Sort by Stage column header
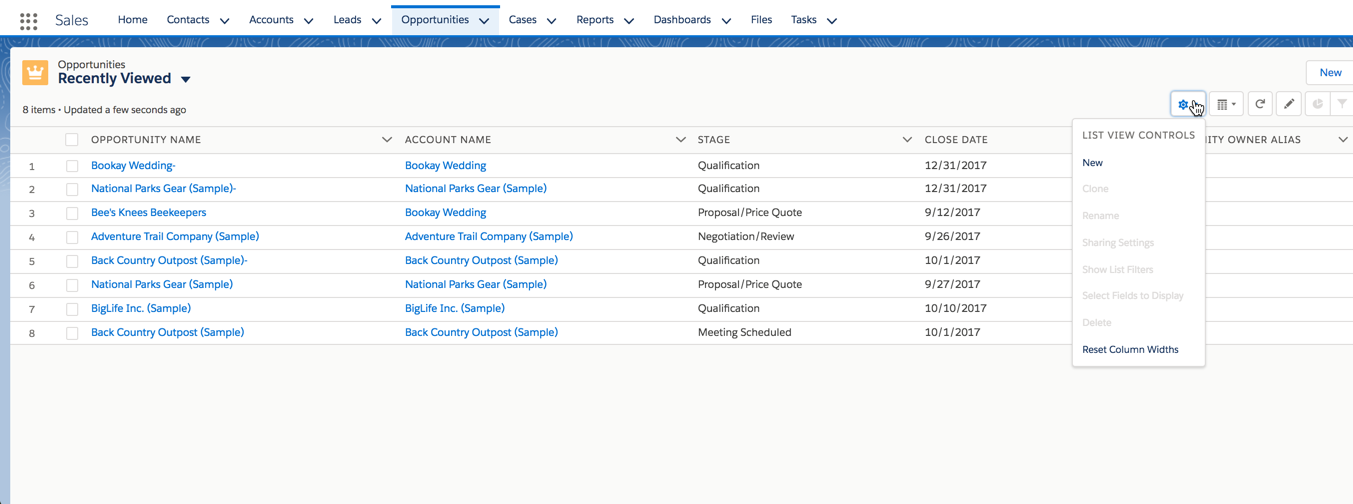Screen dimensions: 1353x504 (714, 140)
